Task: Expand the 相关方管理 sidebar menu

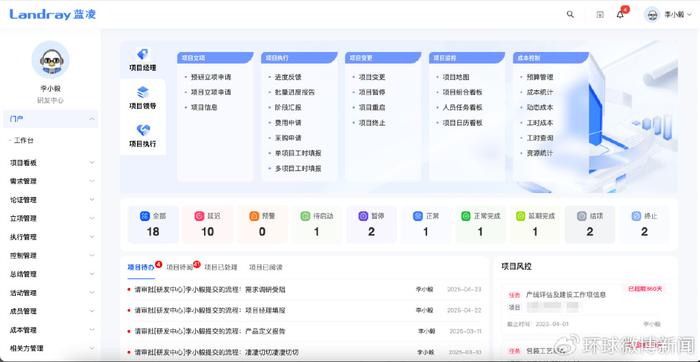Action: 92,348
